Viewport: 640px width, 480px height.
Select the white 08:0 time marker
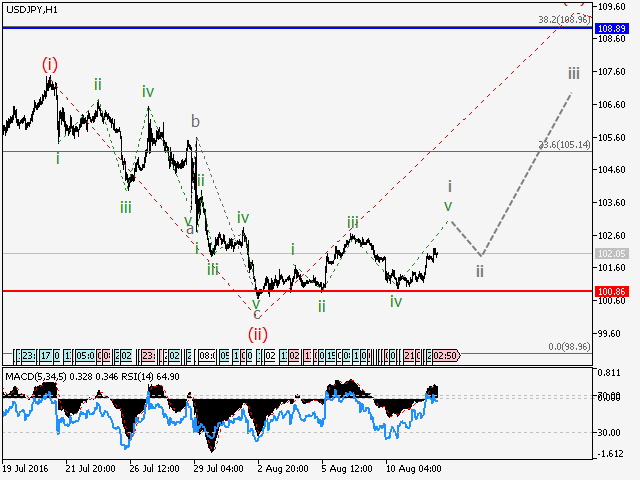tap(207, 356)
